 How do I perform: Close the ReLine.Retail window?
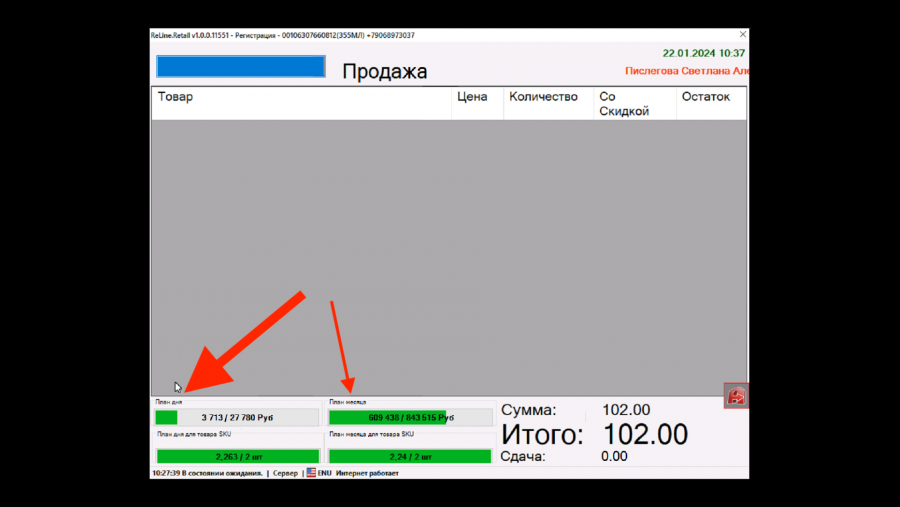pyautogui.click(x=742, y=35)
